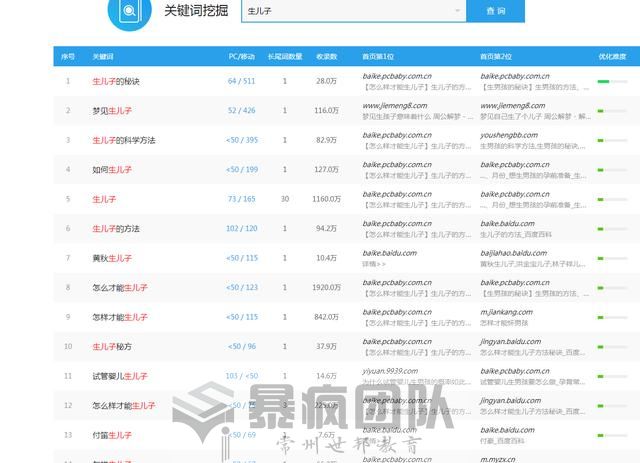This screenshot has width=640, height=463.
Task: Click the 优化难度 column header
Action: (x=612, y=56)
